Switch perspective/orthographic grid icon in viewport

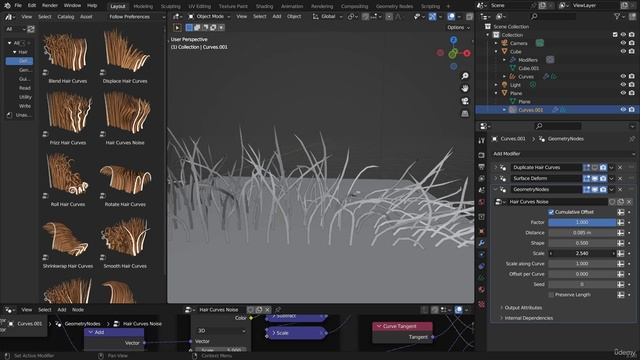point(465,113)
